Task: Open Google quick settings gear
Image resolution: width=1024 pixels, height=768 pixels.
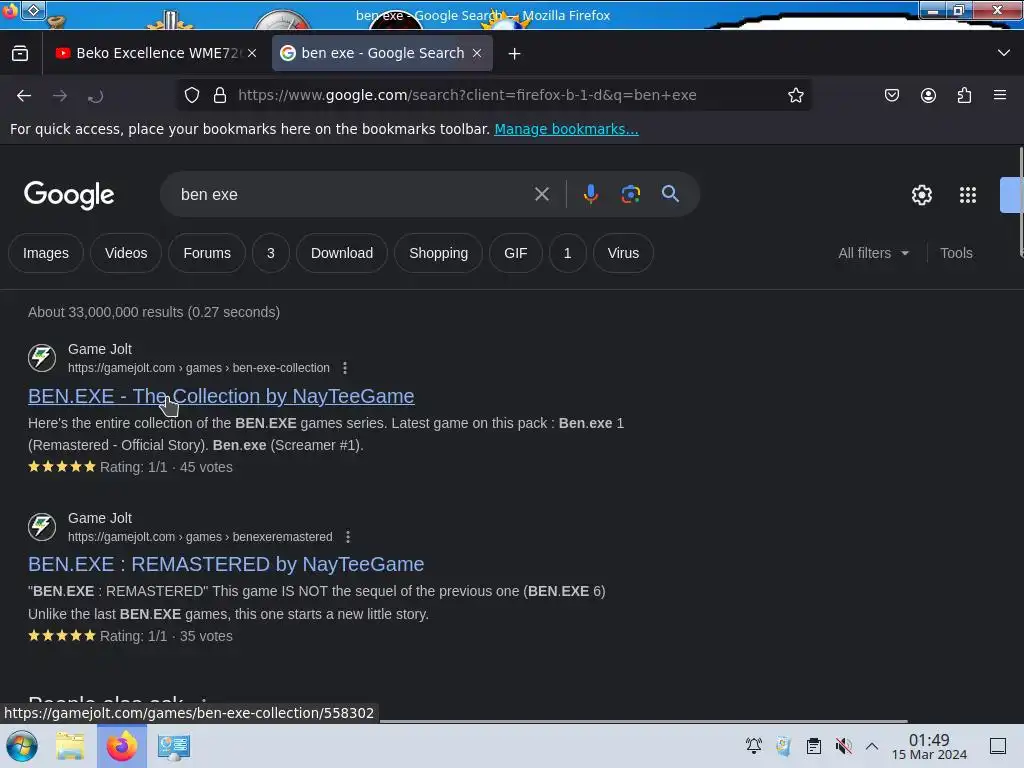Action: [x=921, y=195]
